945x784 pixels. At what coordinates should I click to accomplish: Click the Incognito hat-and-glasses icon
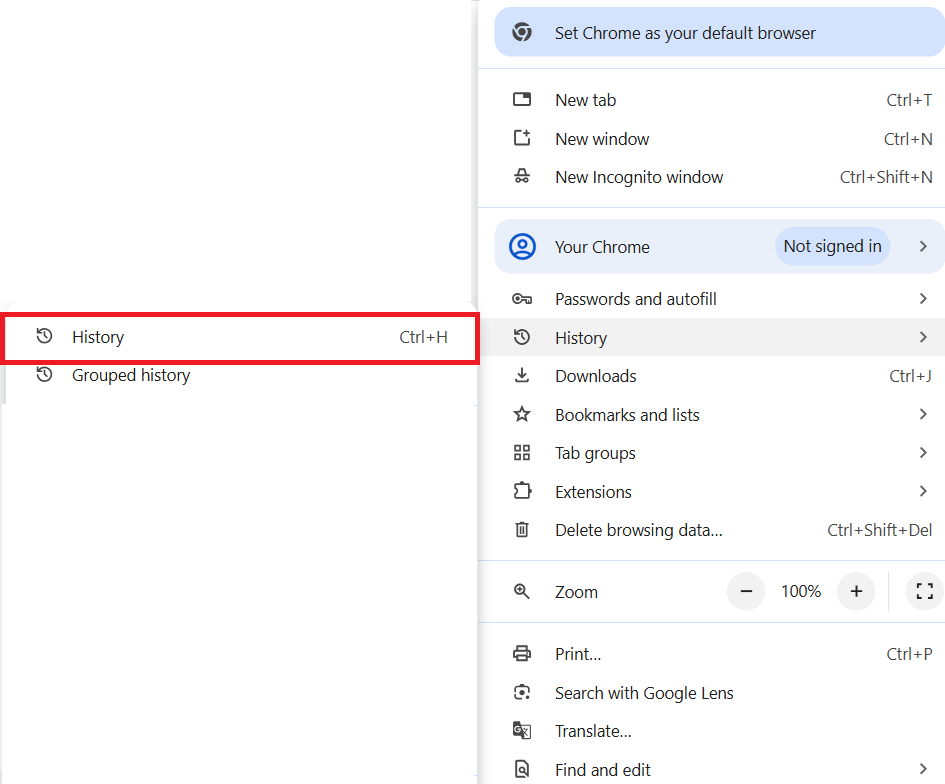[x=522, y=177]
